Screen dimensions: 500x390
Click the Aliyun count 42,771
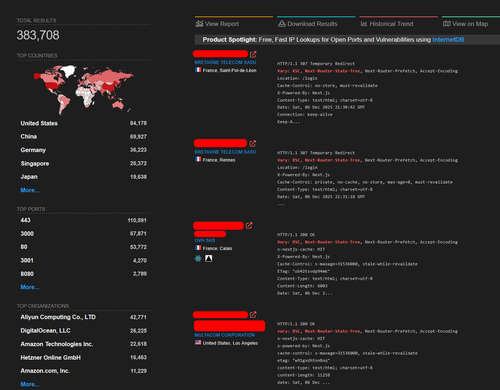(138, 317)
